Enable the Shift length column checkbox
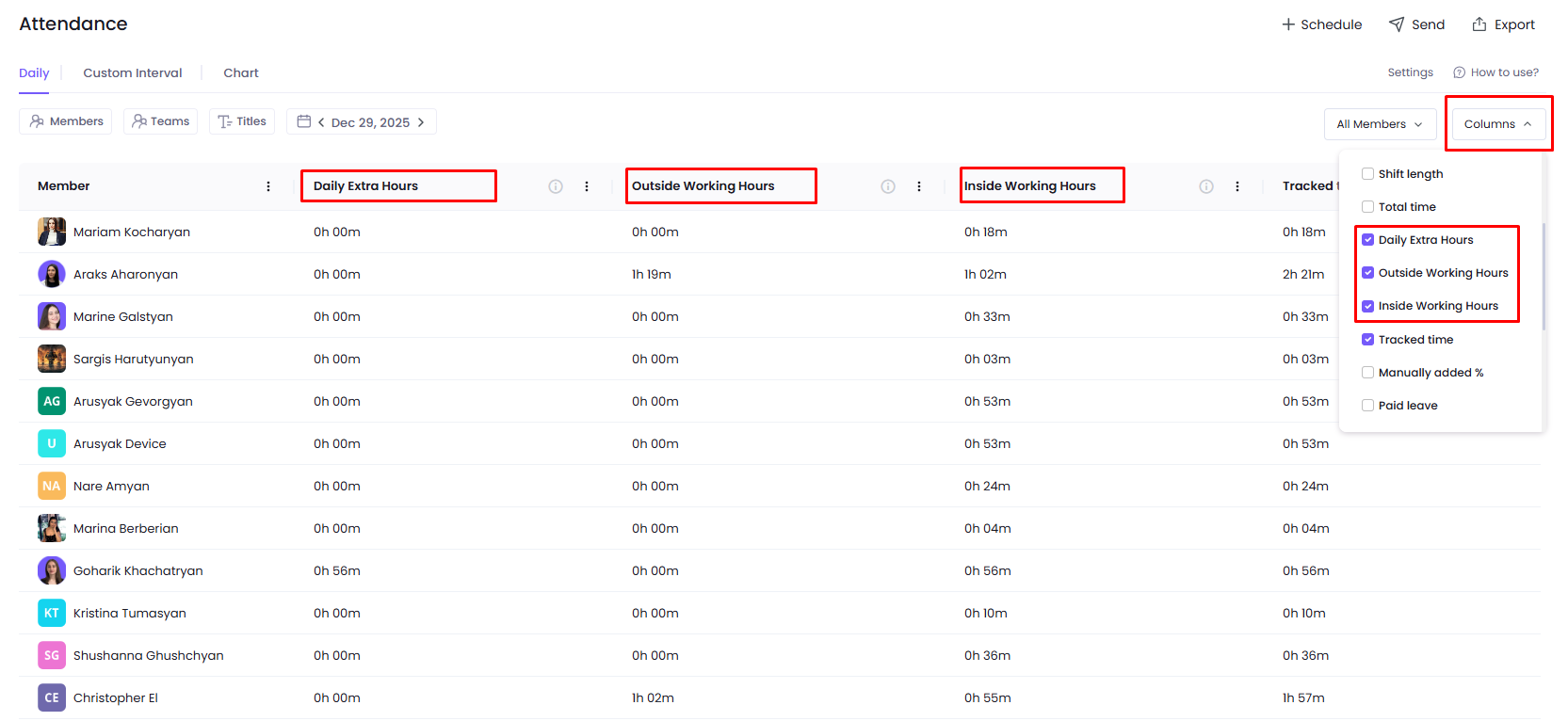Screen dimensions: 1568x721 click(x=1367, y=174)
